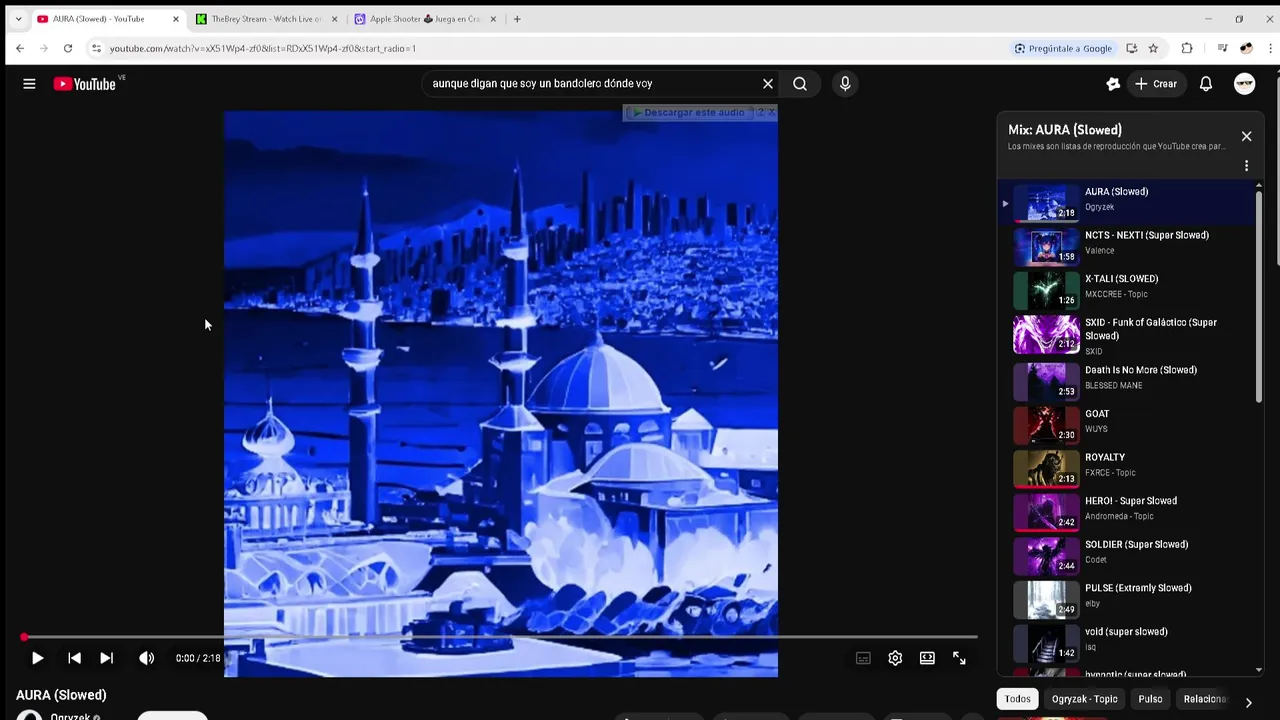Click sparkle icon next to Crear
Screen dimensions: 1280x720
(1113, 84)
